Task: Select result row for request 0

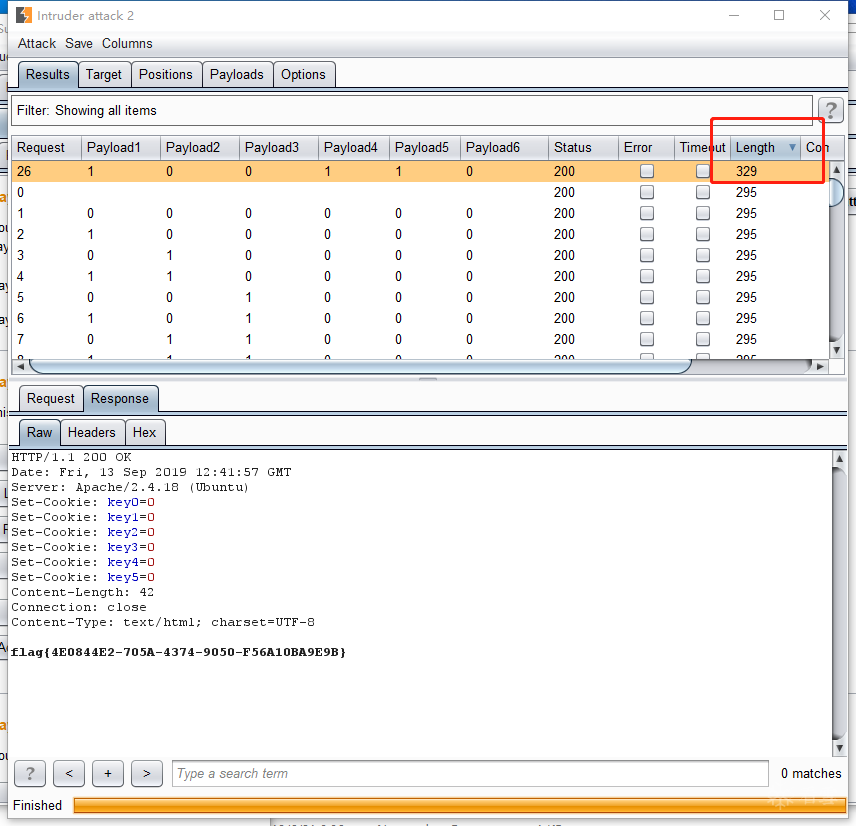Action: click(x=420, y=192)
